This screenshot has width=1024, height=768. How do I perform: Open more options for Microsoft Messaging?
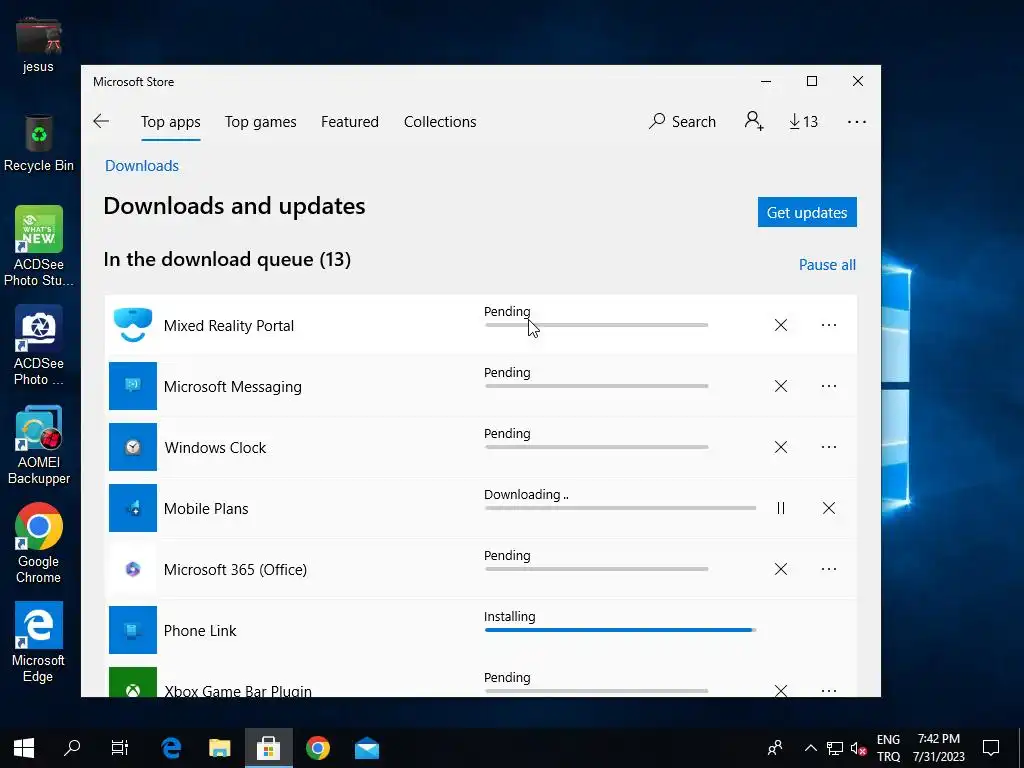click(829, 386)
